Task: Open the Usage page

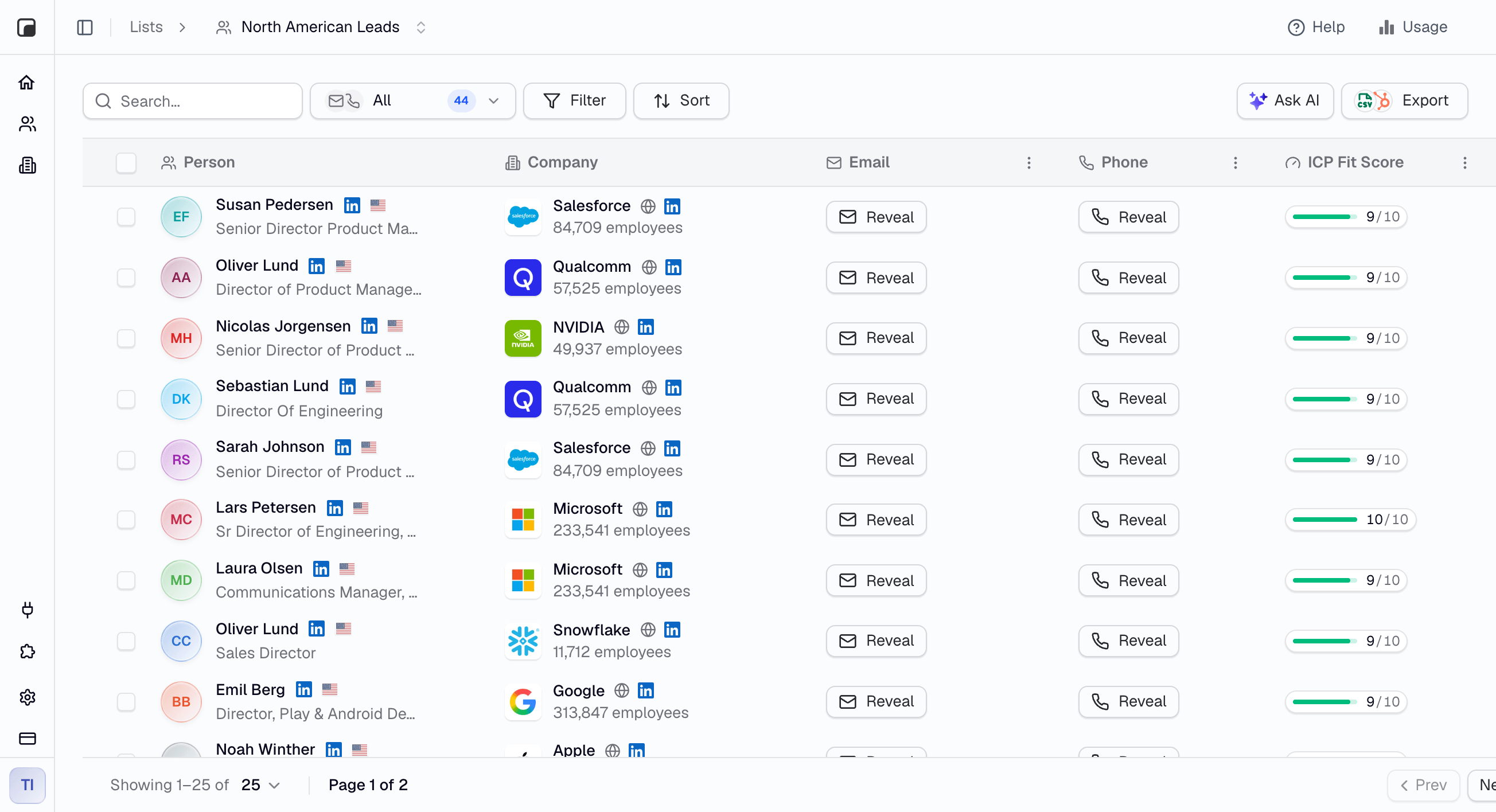Action: pyautogui.click(x=1413, y=28)
